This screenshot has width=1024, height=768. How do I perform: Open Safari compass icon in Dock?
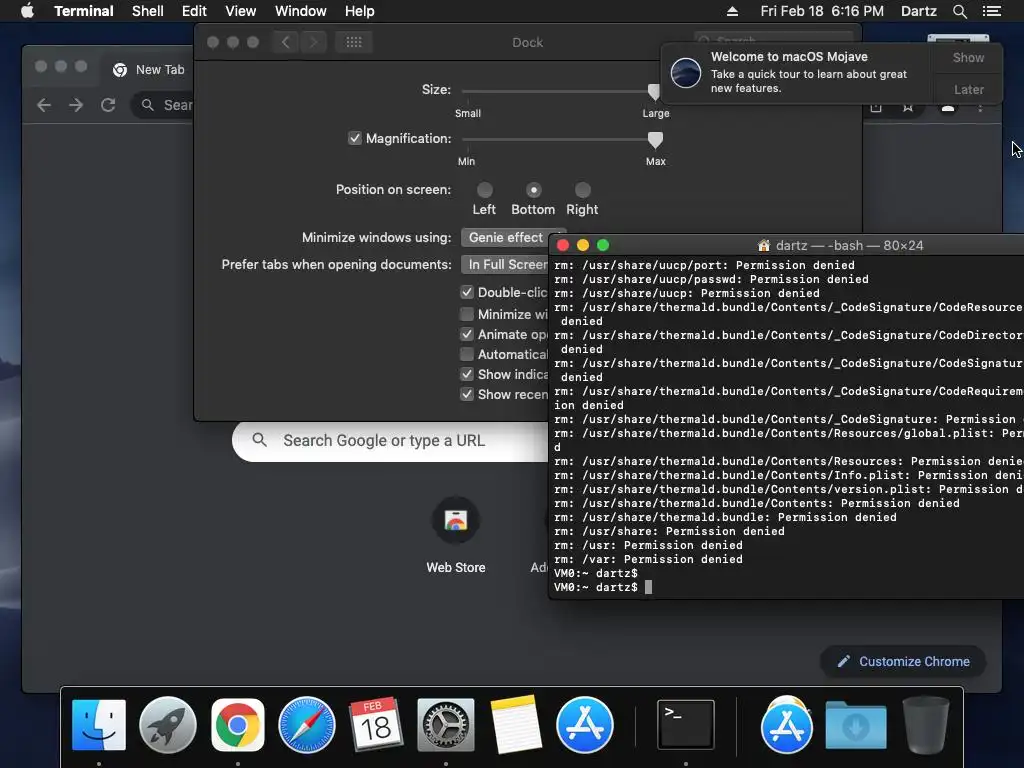tap(307, 725)
